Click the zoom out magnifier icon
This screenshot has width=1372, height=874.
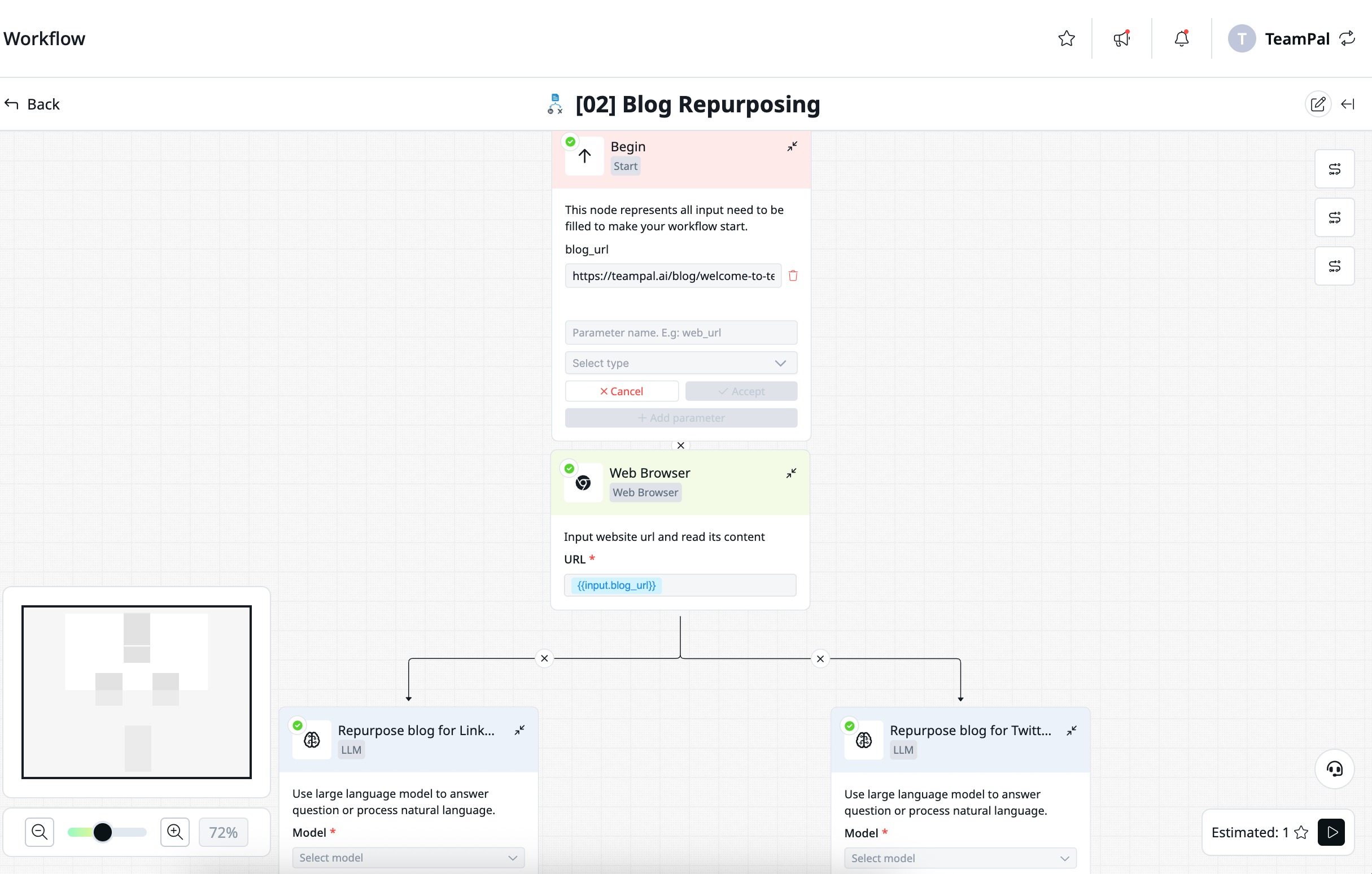pyautogui.click(x=40, y=832)
